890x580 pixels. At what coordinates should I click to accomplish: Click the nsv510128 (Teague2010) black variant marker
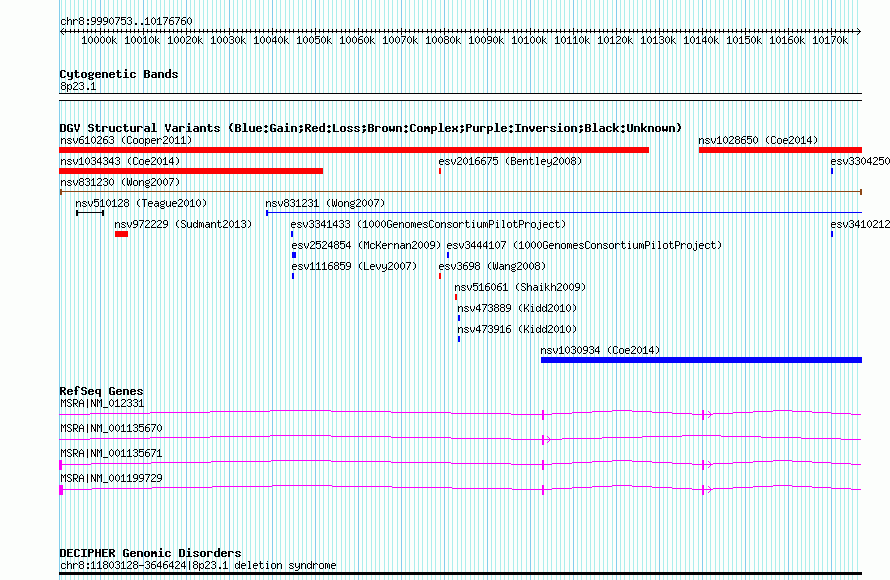(90, 213)
